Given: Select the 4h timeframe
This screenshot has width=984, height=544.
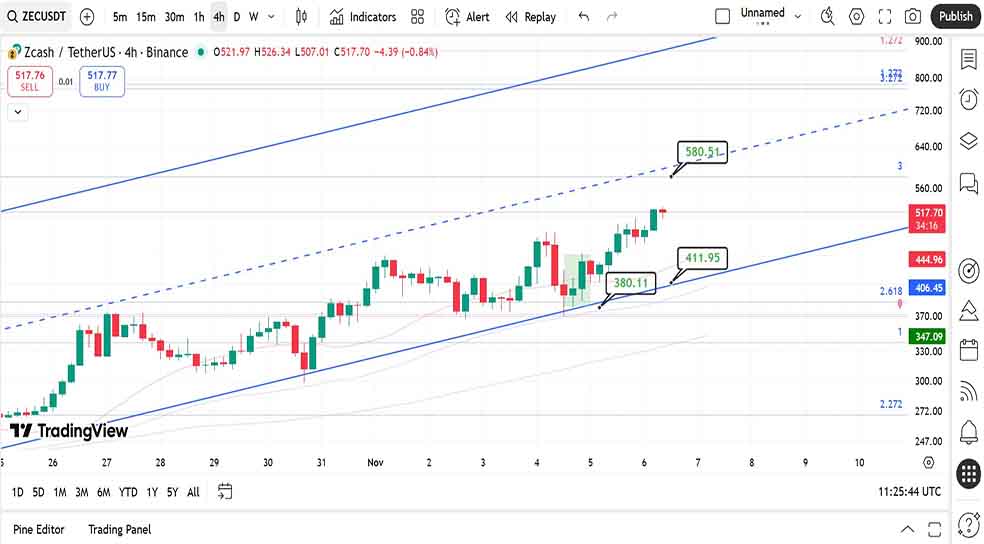Looking at the screenshot, I should coord(218,17).
